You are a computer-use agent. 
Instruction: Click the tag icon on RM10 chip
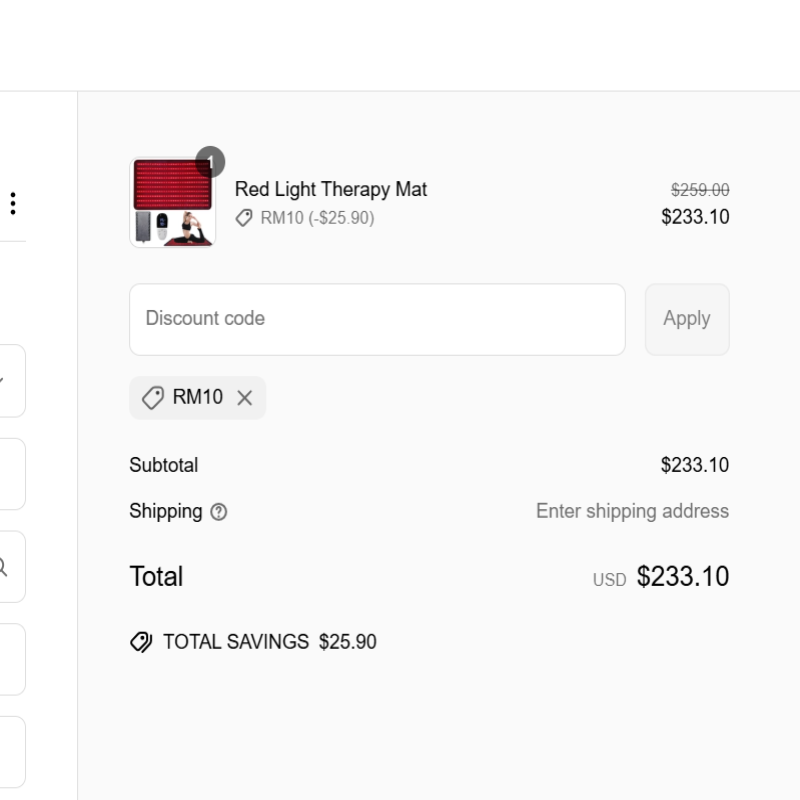[153, 398]
